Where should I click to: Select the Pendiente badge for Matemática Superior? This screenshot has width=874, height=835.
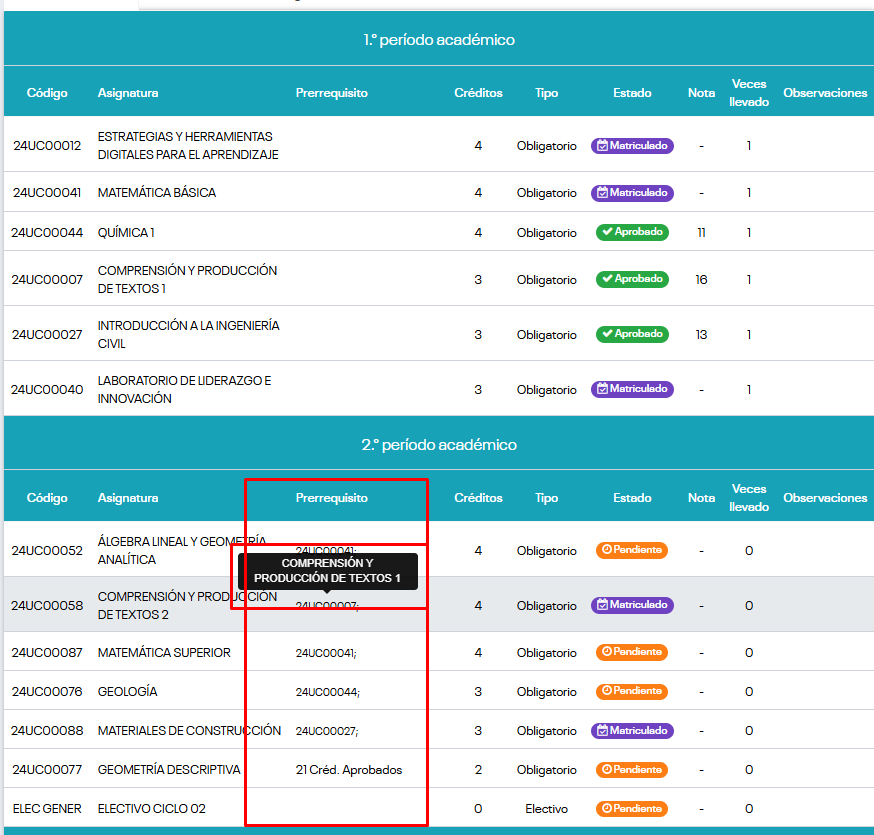632,652
